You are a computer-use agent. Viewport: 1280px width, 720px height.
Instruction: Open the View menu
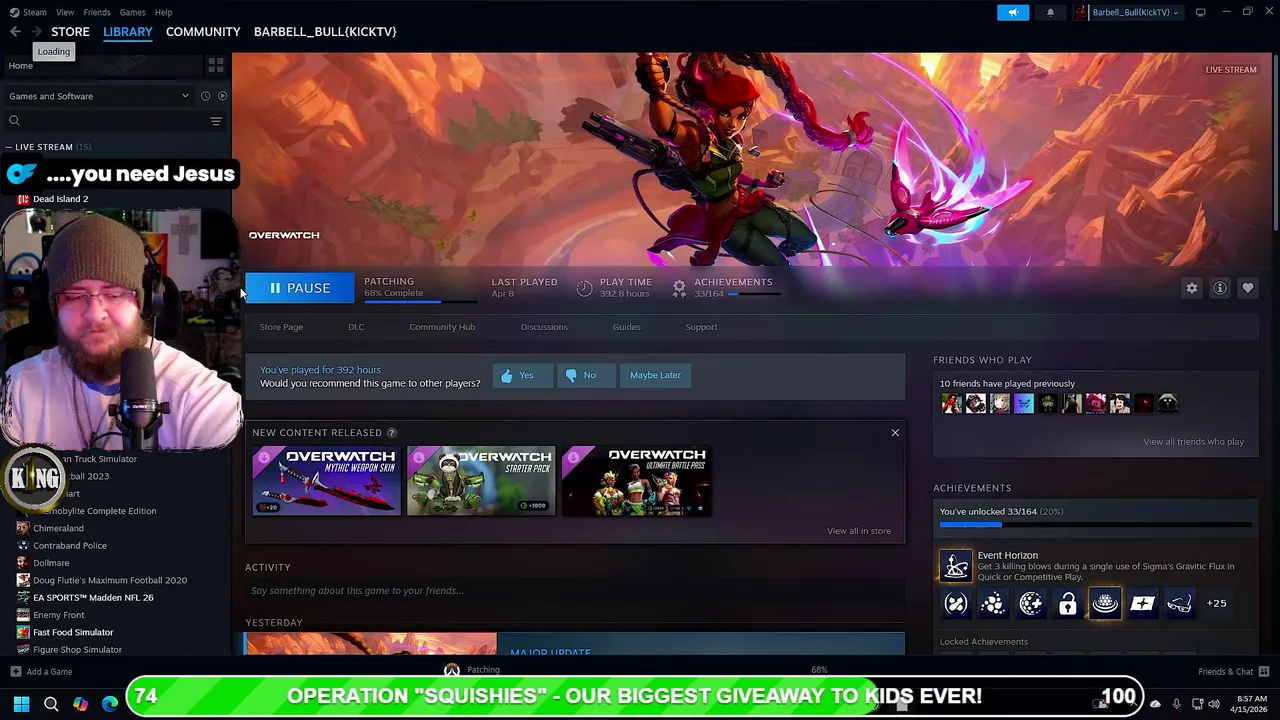point(65,12)
